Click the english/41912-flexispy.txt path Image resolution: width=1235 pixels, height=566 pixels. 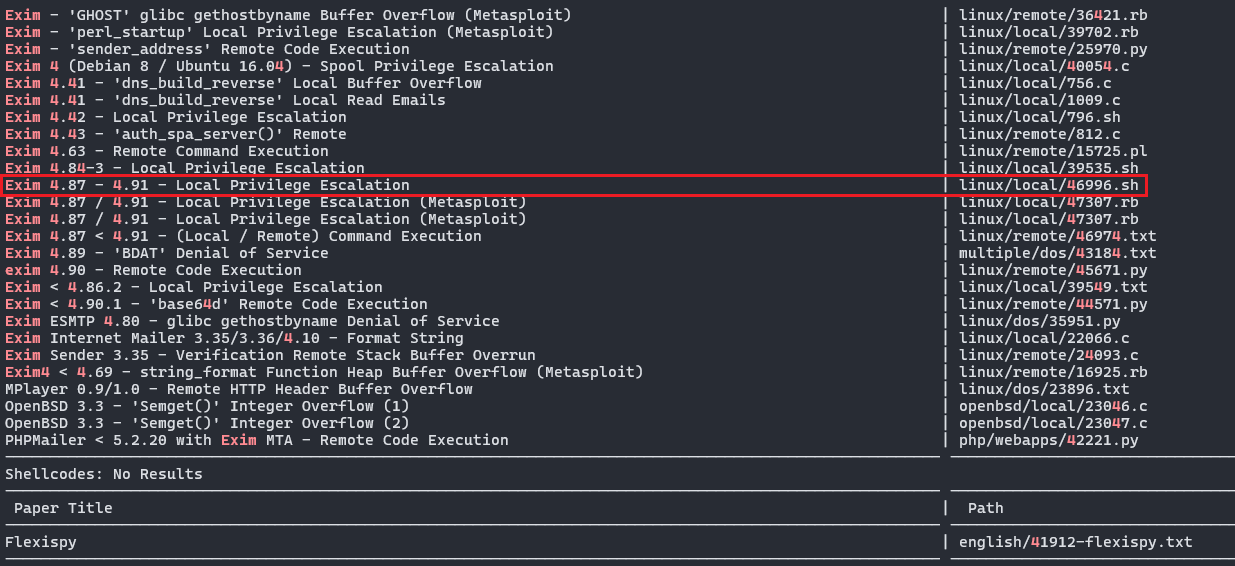point(1075,542)
